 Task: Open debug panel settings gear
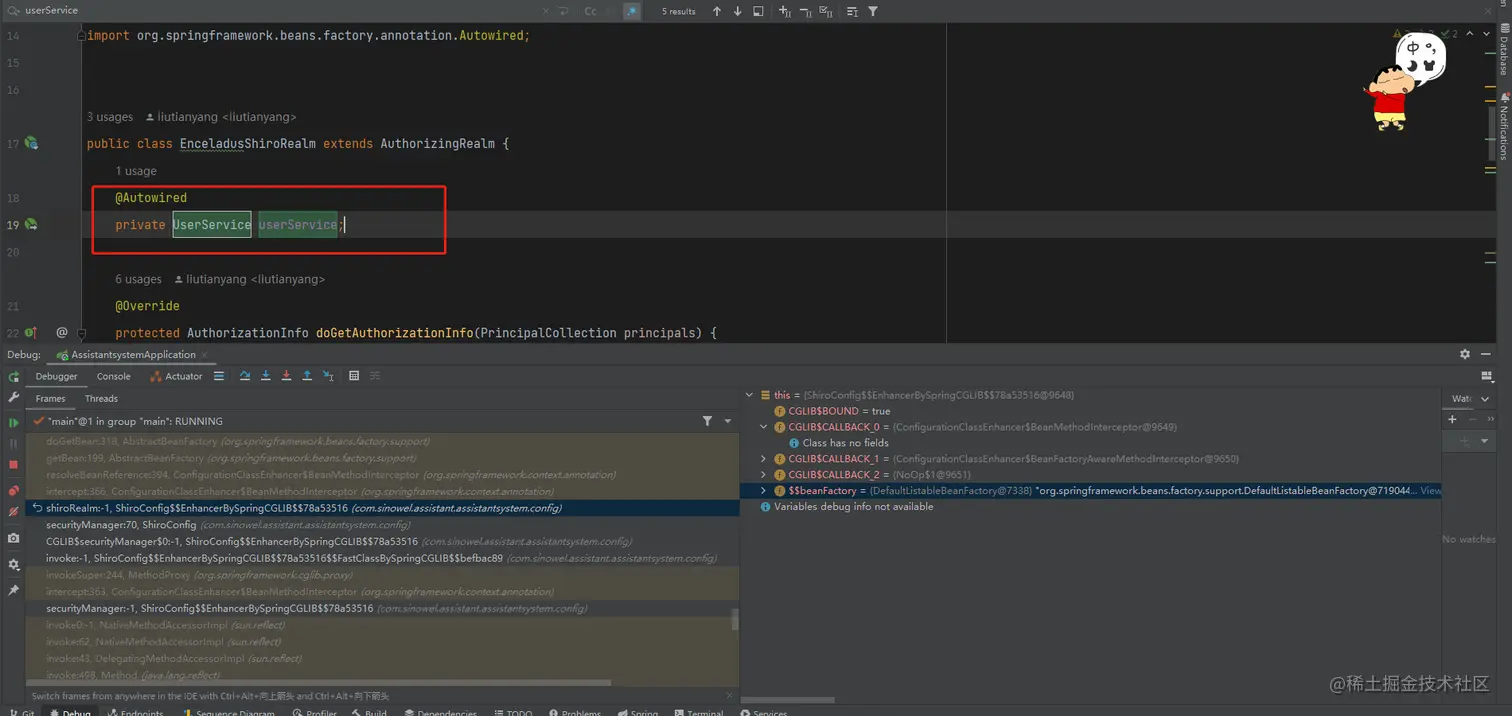click(x=1465, y=354)
